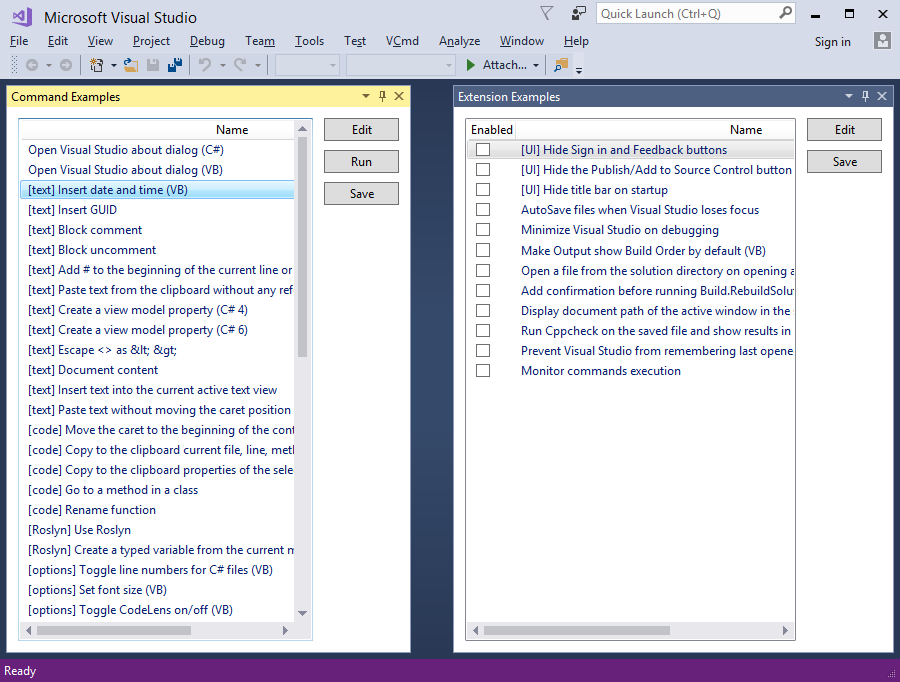Screen dimensions: 900x682
Task: Click the notifications flag icon
Action: pos(546,13)
